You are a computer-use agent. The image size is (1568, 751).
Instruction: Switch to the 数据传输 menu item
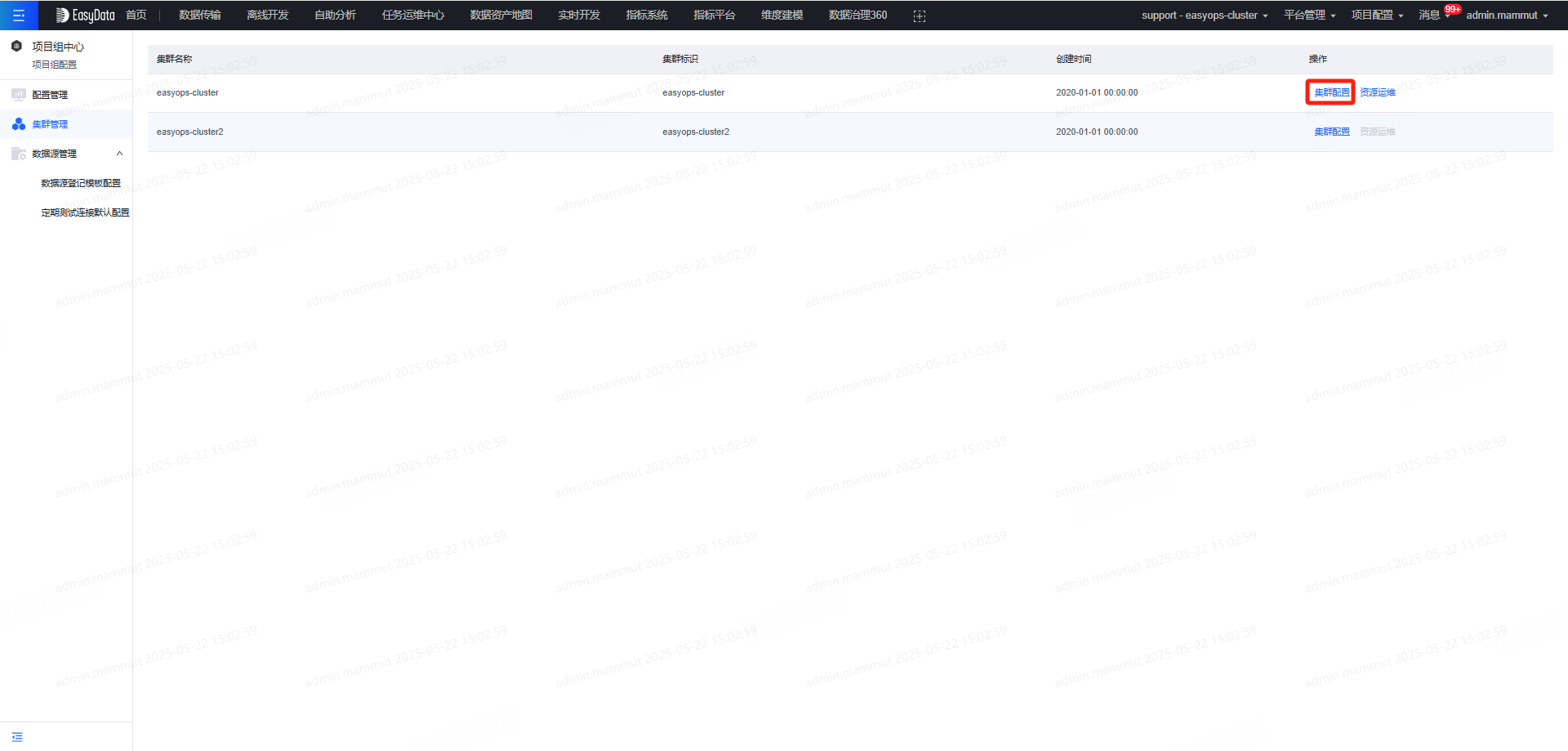(x=200, y=15)
